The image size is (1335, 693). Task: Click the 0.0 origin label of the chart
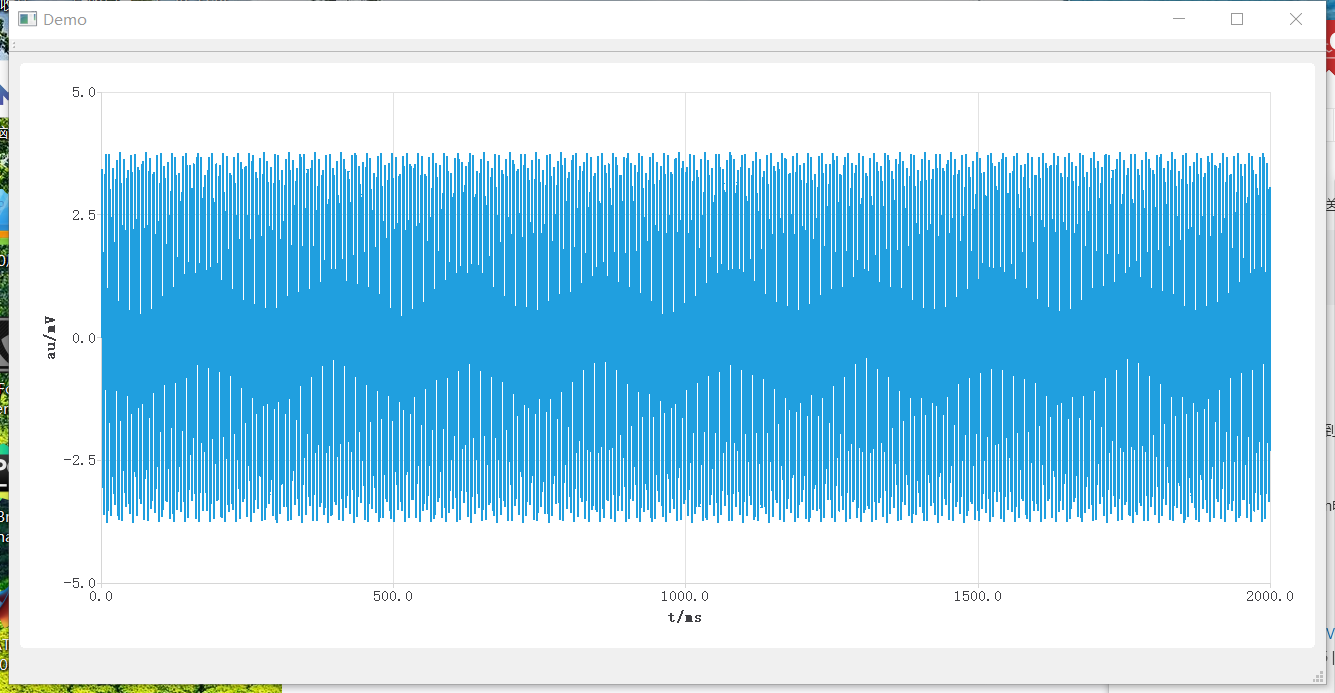(x=101, y=596)
